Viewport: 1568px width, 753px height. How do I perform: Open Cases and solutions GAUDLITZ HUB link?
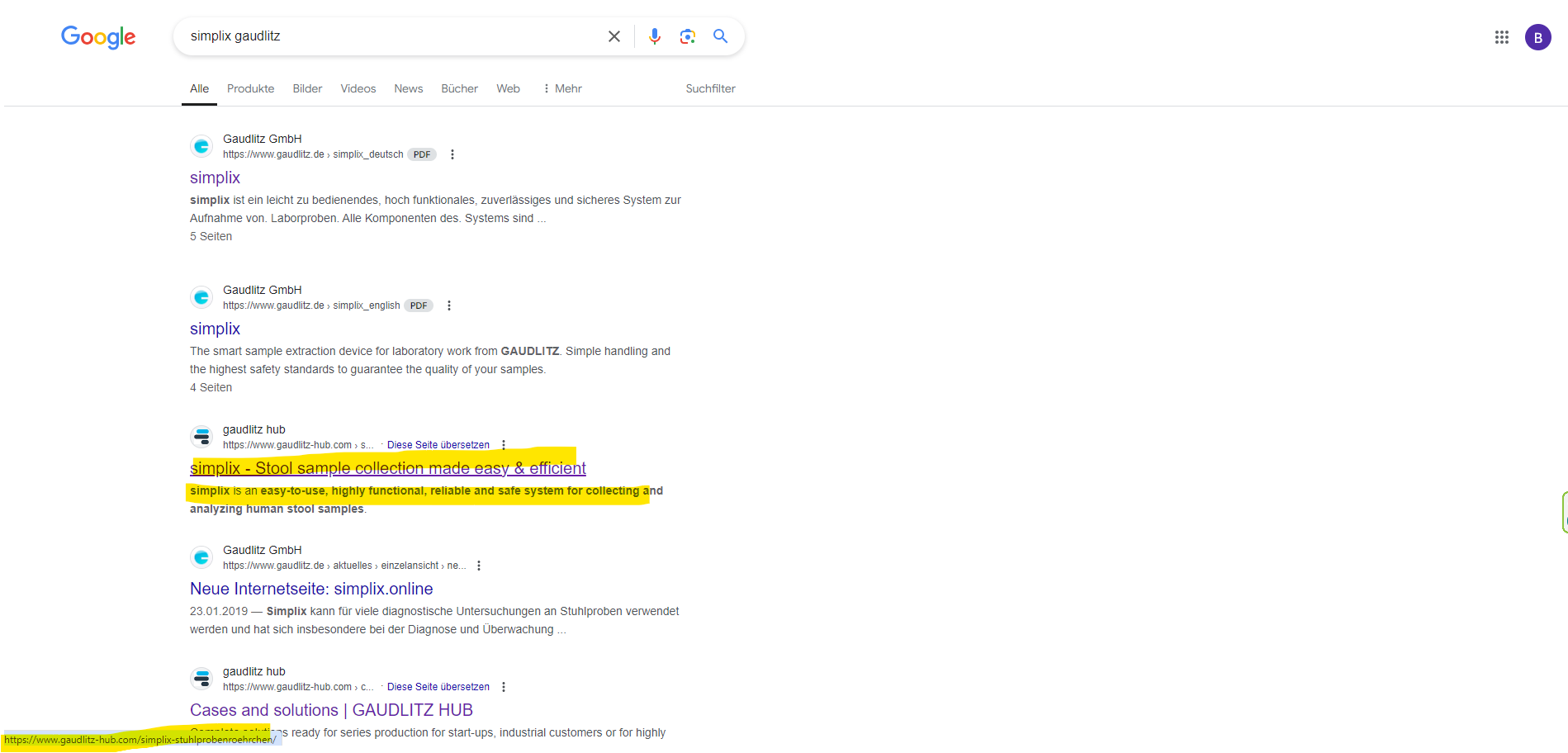tap(331, 710)
